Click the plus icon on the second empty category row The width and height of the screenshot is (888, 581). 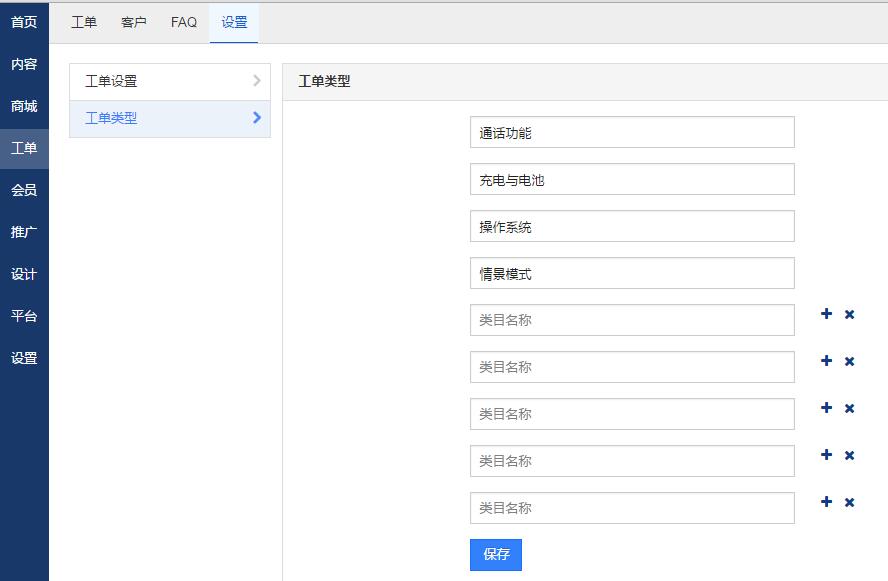[x=826, y=361]
